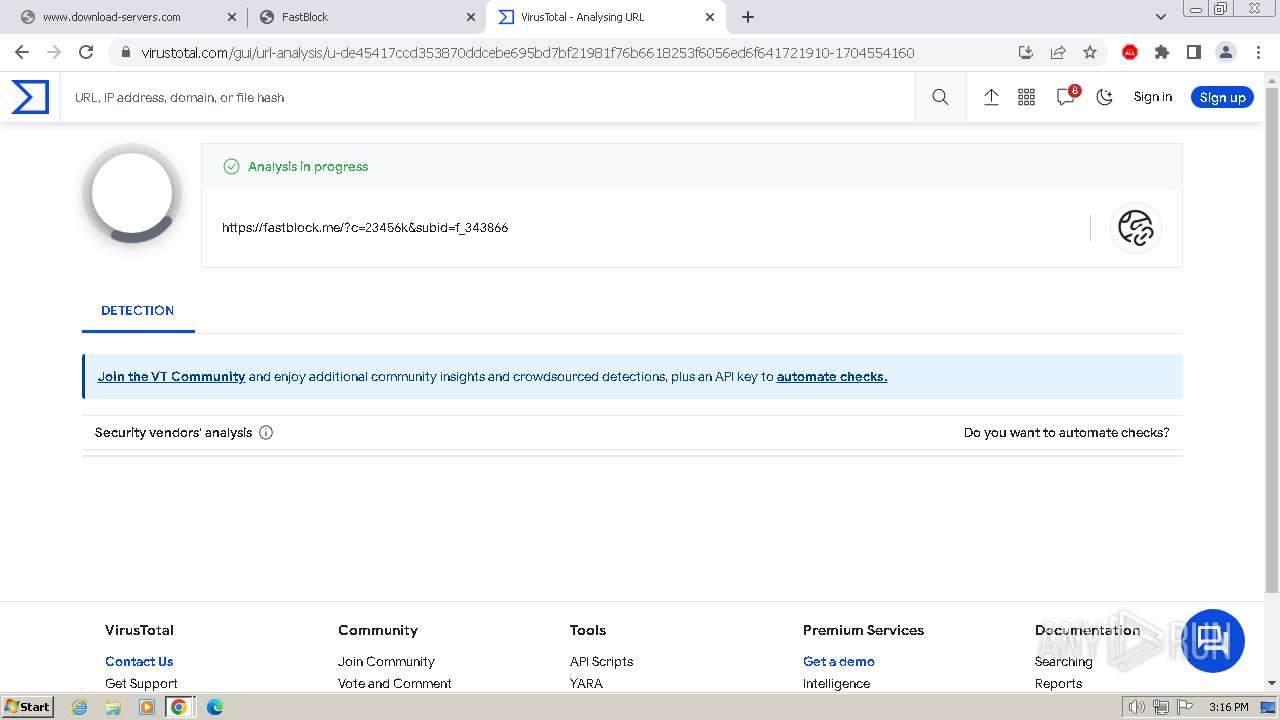
Task: Click the upload file arrow icon
Action: (x=991, y=97)
